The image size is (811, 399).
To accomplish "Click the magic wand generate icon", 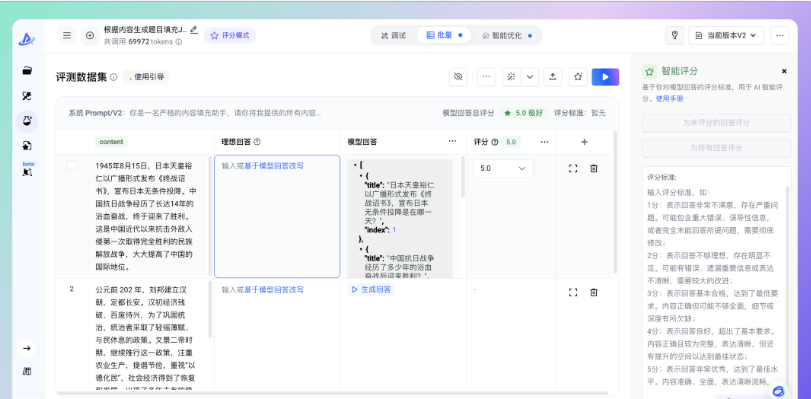I will coord(512,77).
